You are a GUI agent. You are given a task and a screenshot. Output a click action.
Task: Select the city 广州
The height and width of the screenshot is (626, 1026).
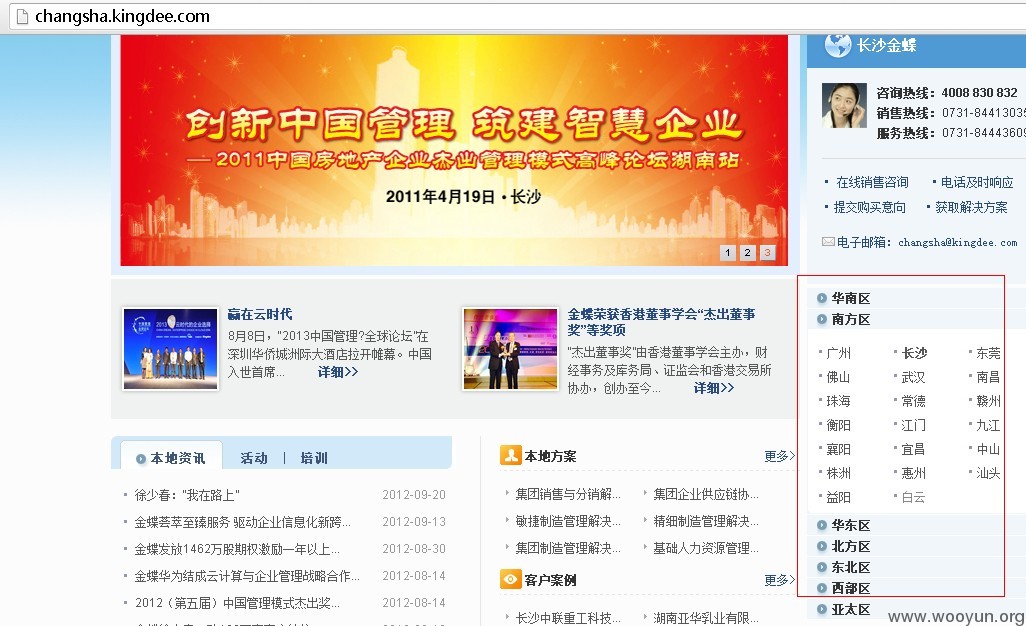coord(838,353)
